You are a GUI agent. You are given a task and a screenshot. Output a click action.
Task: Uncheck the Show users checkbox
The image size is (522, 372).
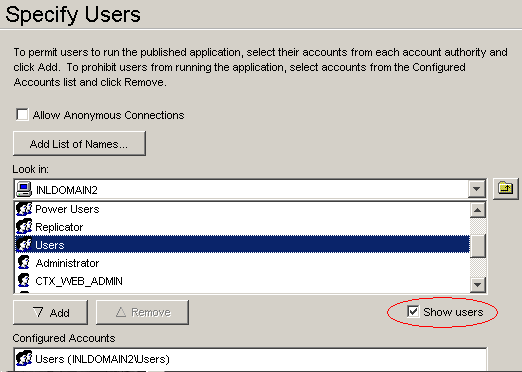(x=413, y=312)
